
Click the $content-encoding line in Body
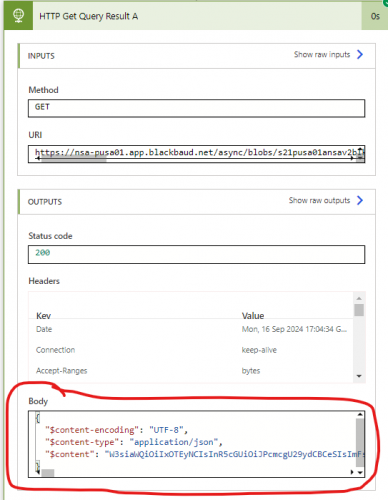(116, 430)
